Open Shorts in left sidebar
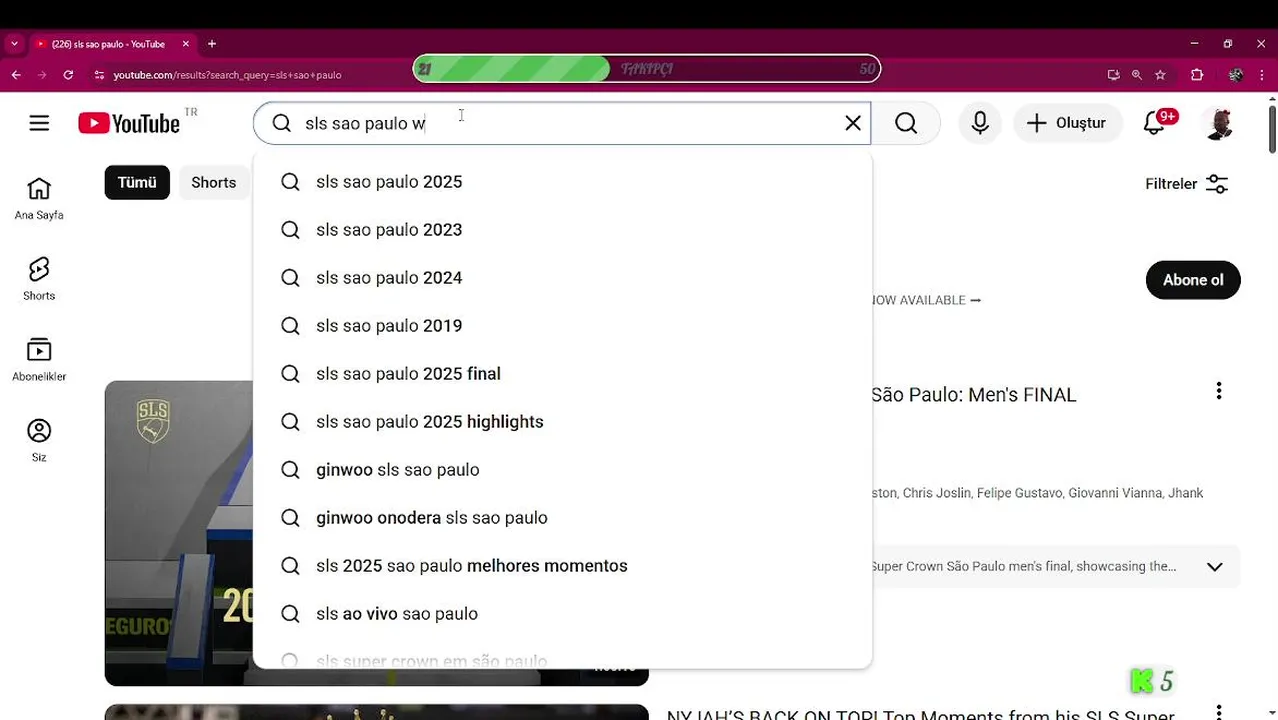 click(39, 279)
